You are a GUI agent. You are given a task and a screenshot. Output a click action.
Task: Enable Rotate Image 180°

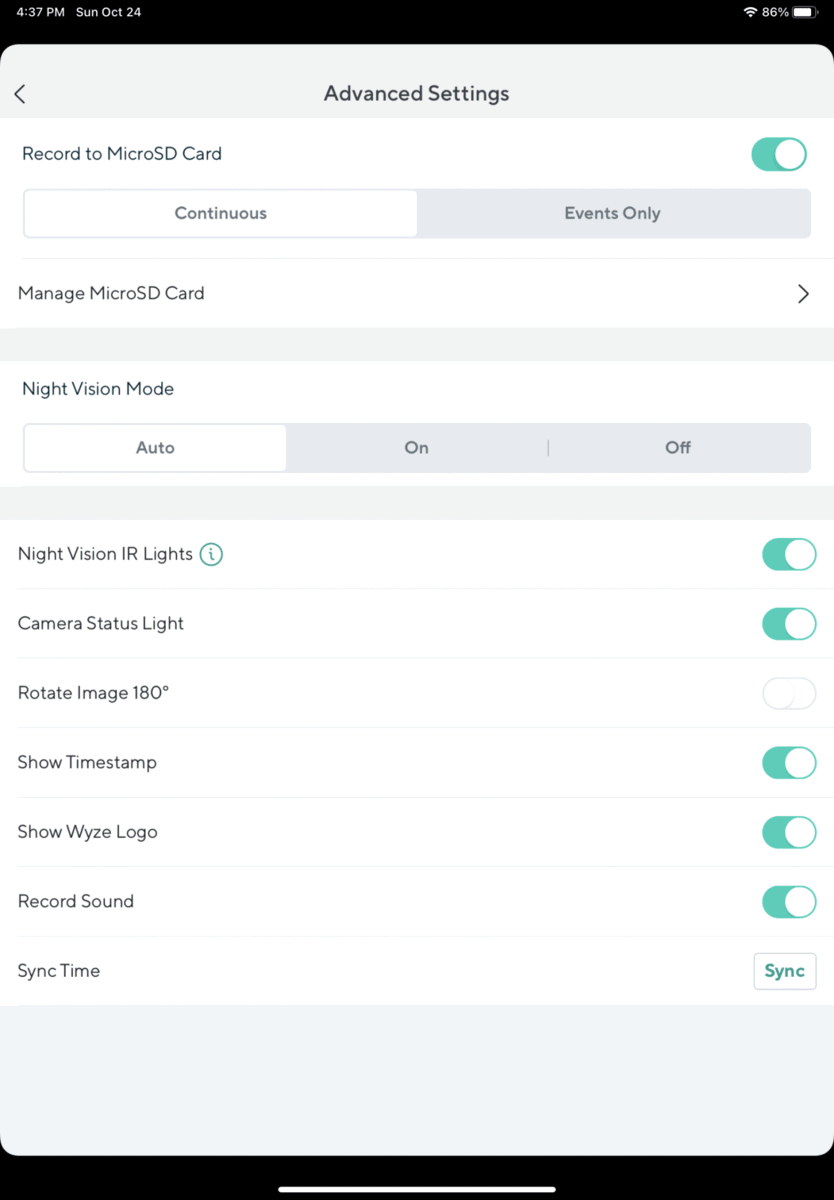pyautogui.click(x=789, y=693)
